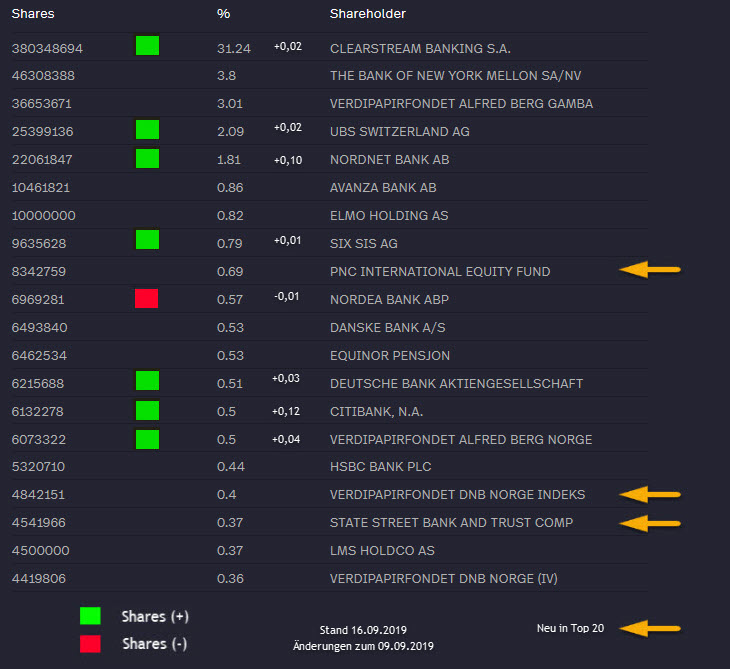730x669 pixels.
Task: Select LMS HOLDCO AS name
Action: [x=382, y=550]
